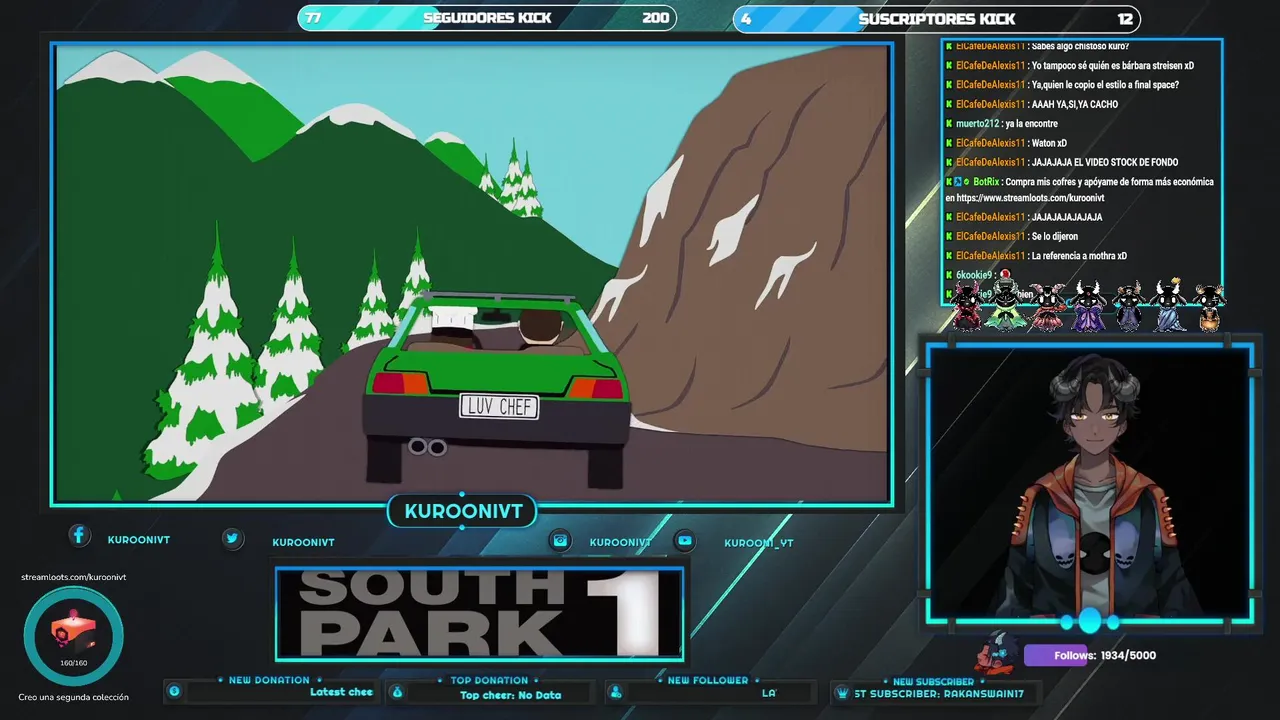Click the YouTube icon beside KUROONI_YT

(x=685, y=540)
